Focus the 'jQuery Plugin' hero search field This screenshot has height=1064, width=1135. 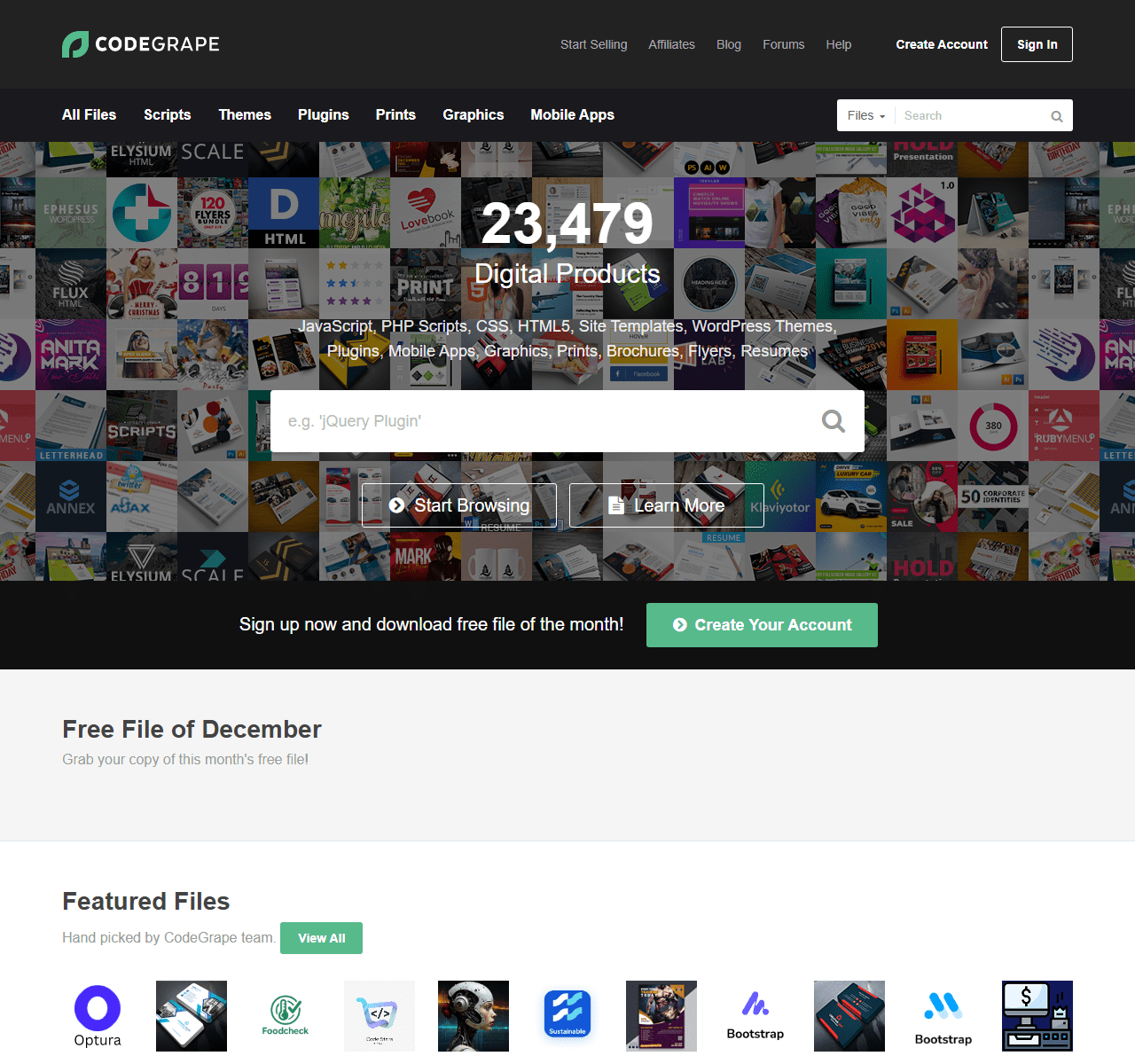541,421
